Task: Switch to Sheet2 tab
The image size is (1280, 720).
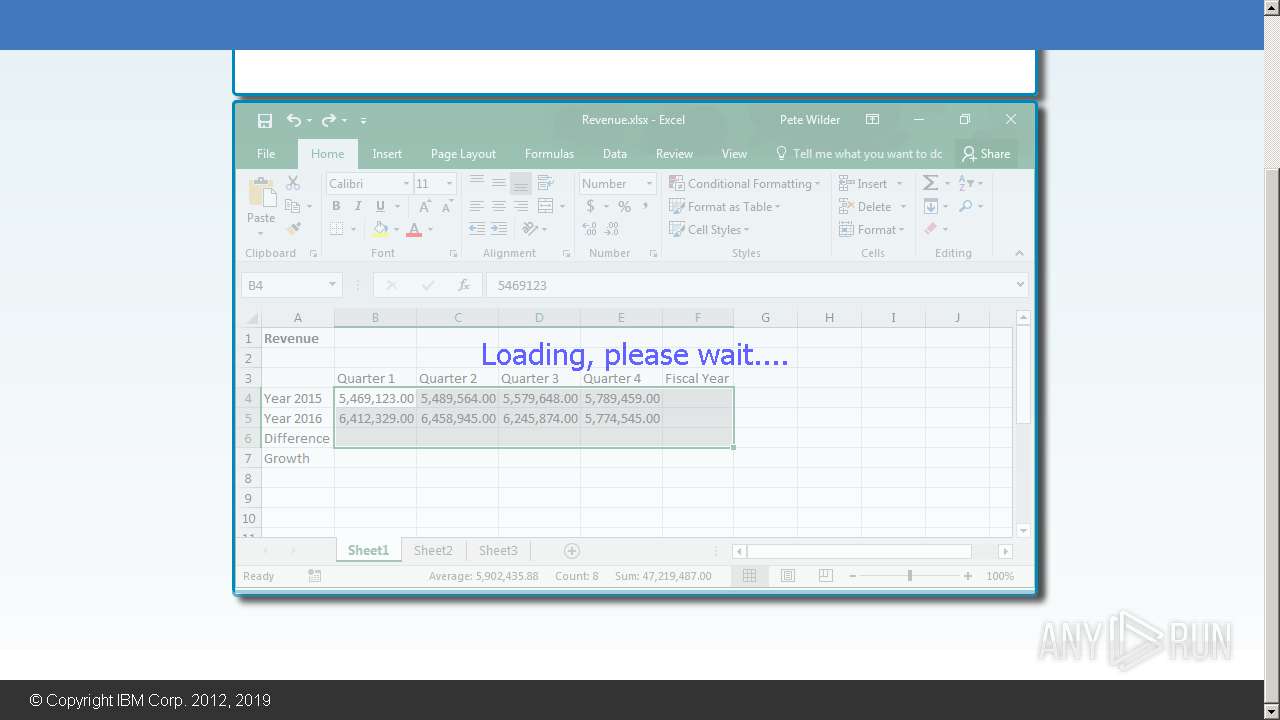Action: [x=433, y=551]
